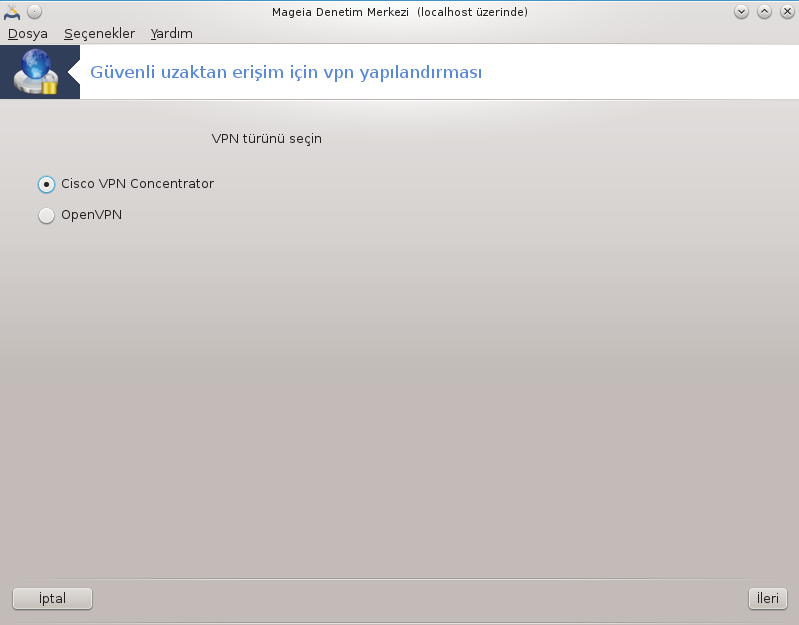The width and height of the screenshot is (799, 625).
Task: Click the 'VPN türünü seçin' label
Action: click(x=267, y=139)
